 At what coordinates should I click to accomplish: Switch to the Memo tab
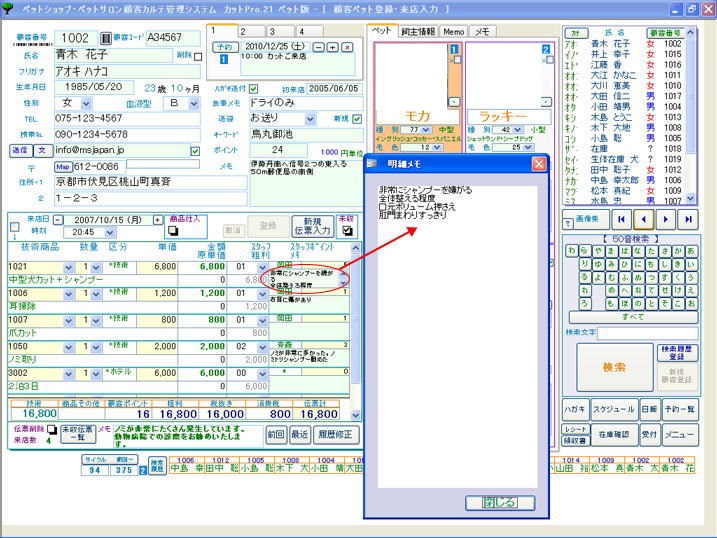(454, 32)
